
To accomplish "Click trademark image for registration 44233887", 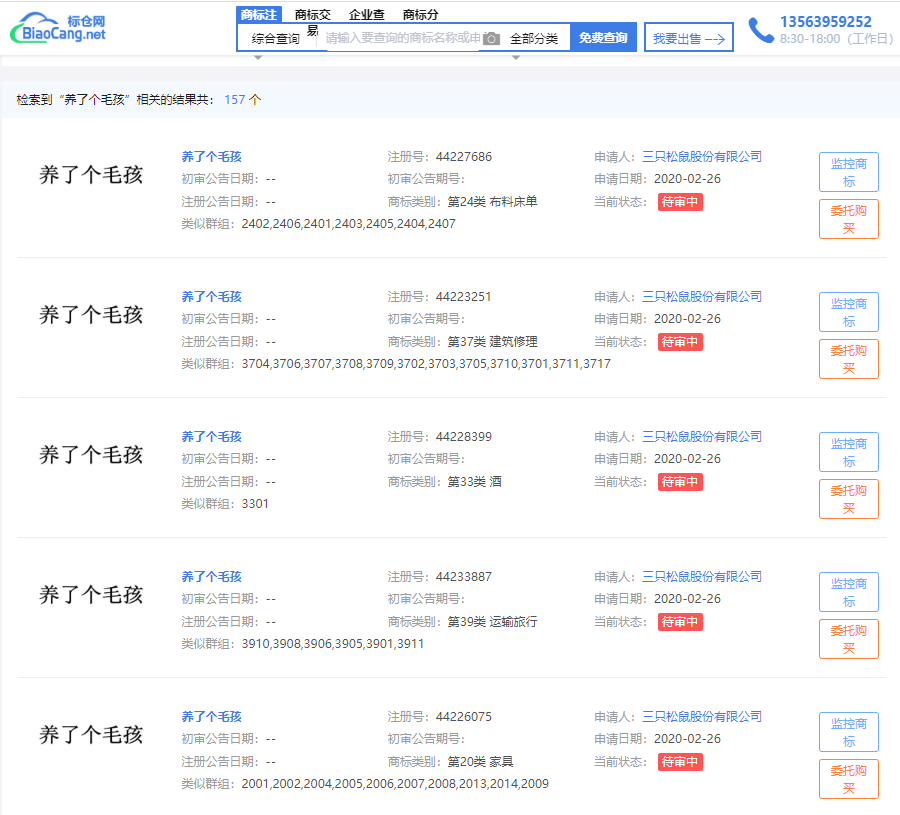I will click(91, 595).
